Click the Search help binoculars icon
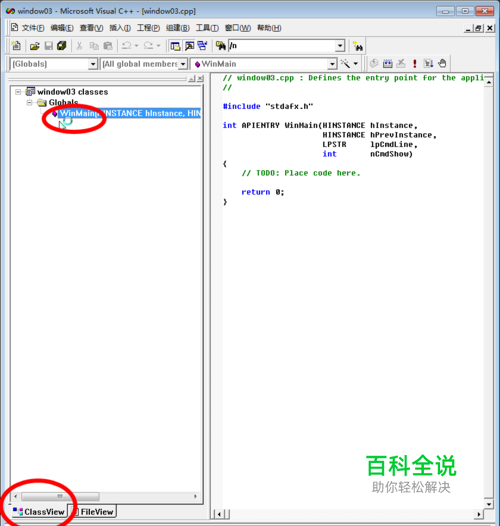The height and width of the screenshot is (526, 500). pyautogui.click(x=358, y=46)
